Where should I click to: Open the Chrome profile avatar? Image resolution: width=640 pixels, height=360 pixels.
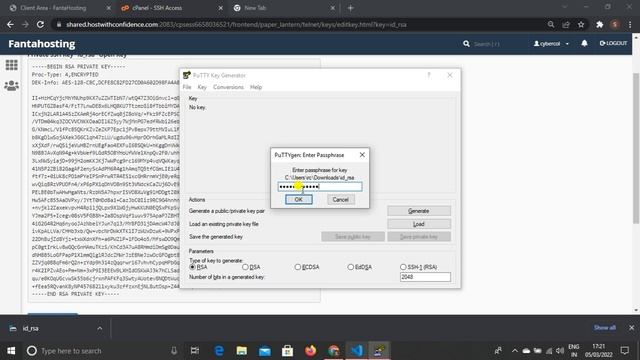615,24
